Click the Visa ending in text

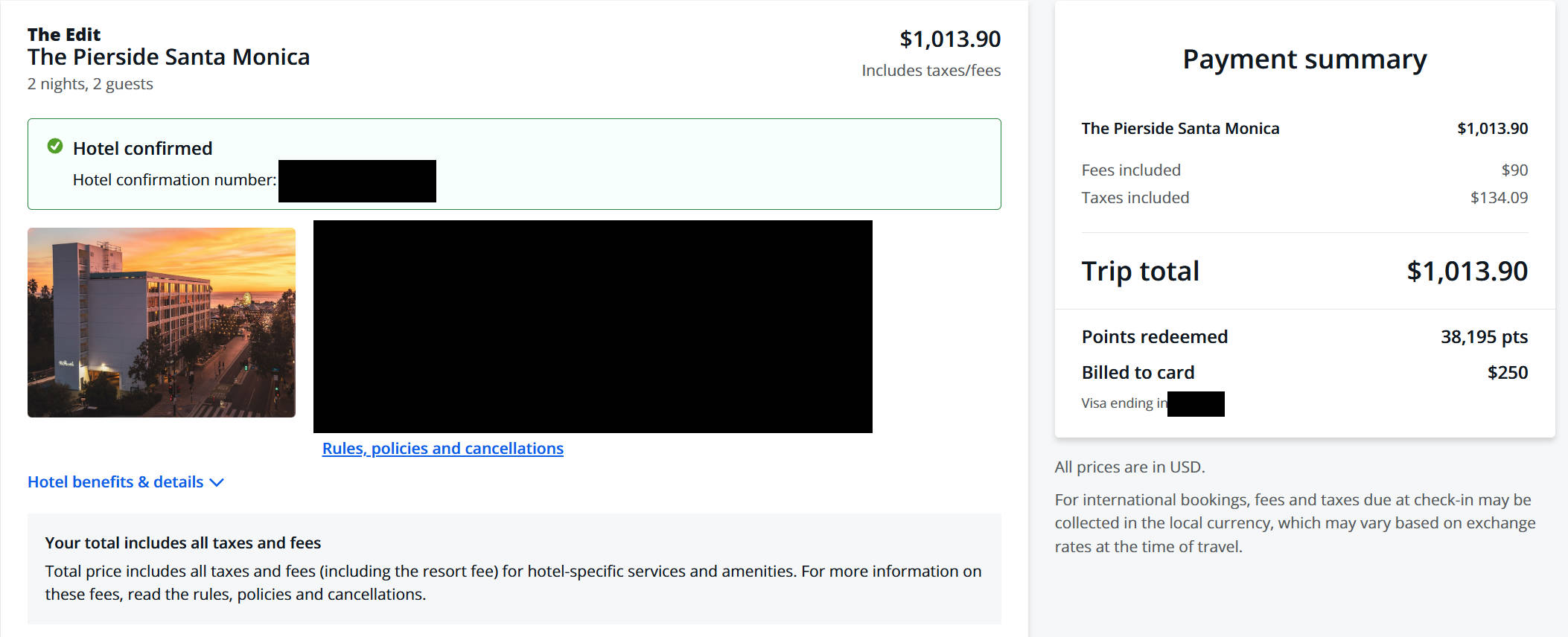pos(1124,403)
